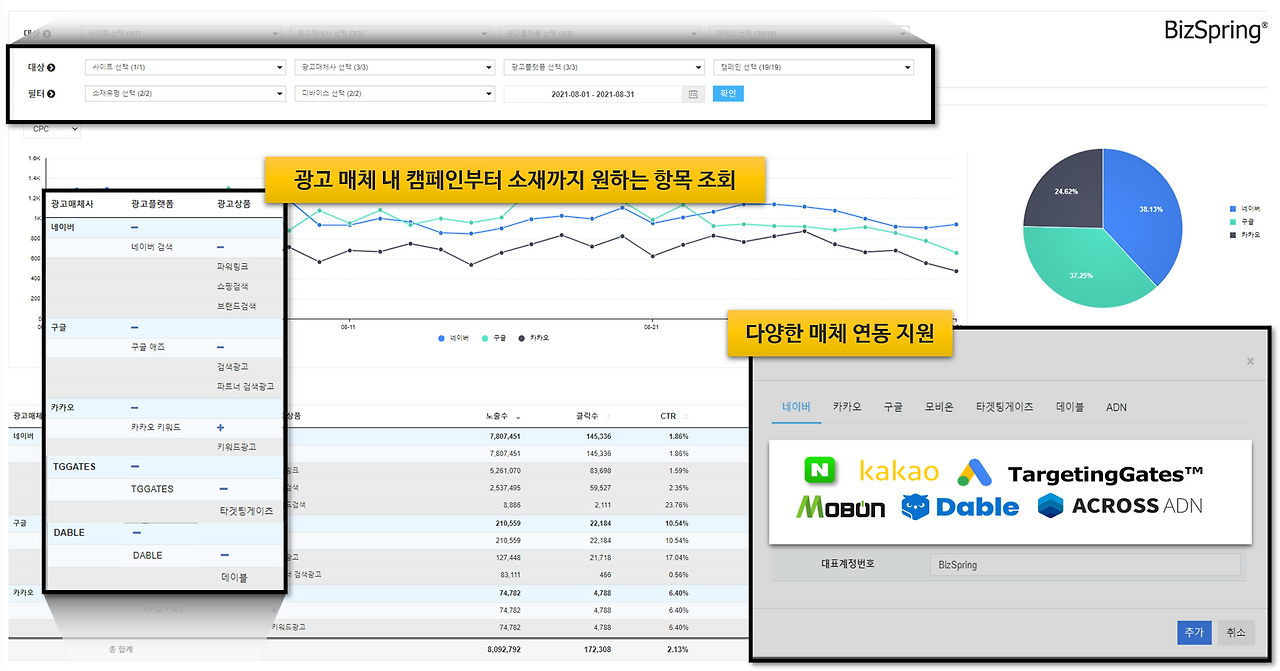Toggle 구글 in the pie chart legend
This screenshot has width=1280, height=671.
tap(1241, 221)
